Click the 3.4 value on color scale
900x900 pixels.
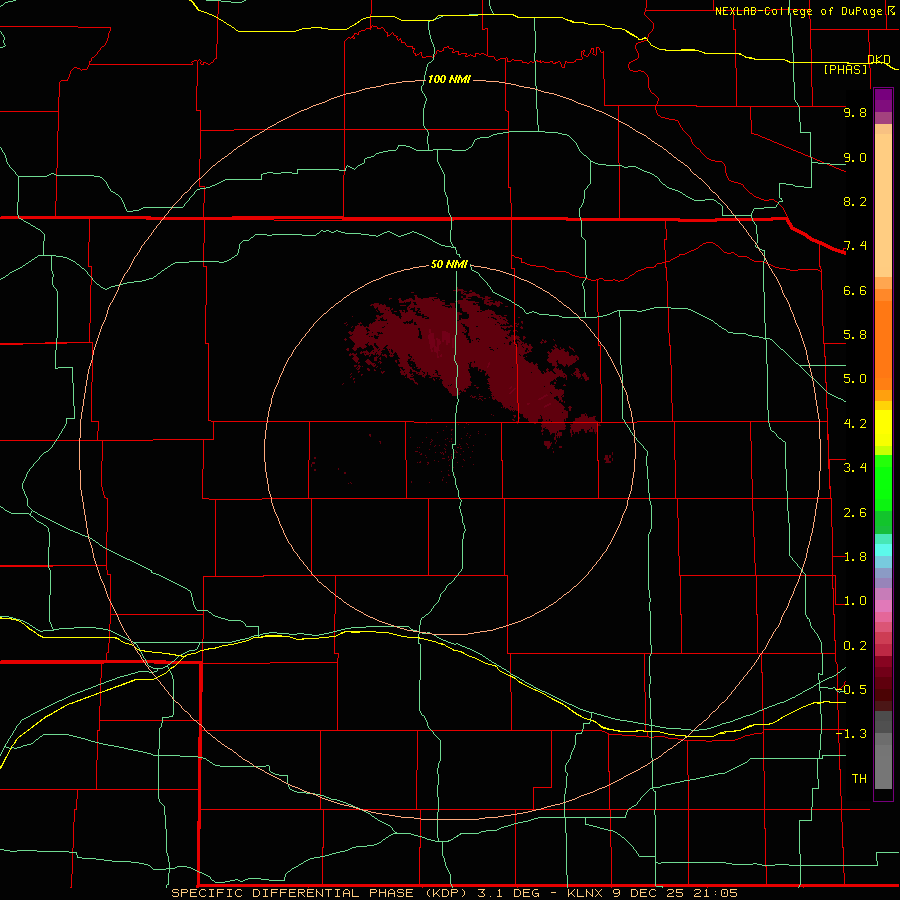coord(855,468)
